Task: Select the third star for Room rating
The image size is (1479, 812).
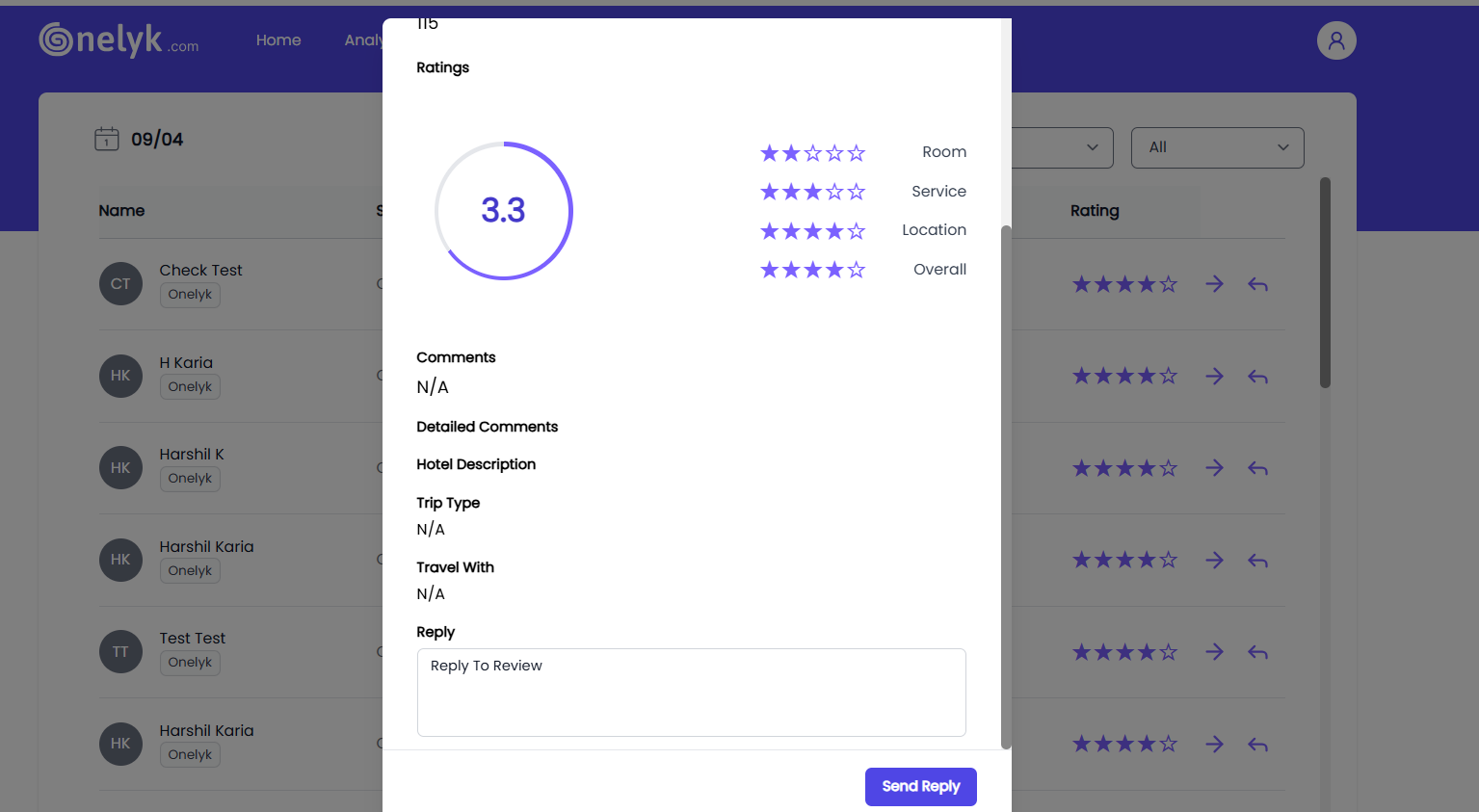Action: (812, 151)
